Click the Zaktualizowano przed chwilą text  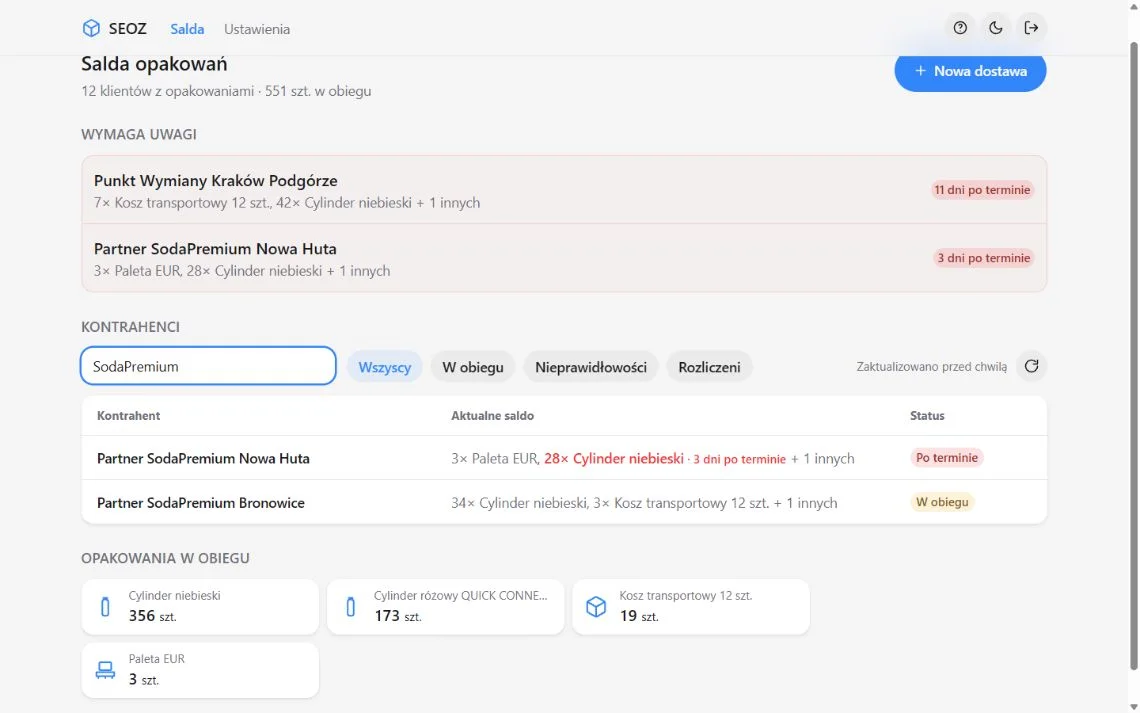pos(931,367)
